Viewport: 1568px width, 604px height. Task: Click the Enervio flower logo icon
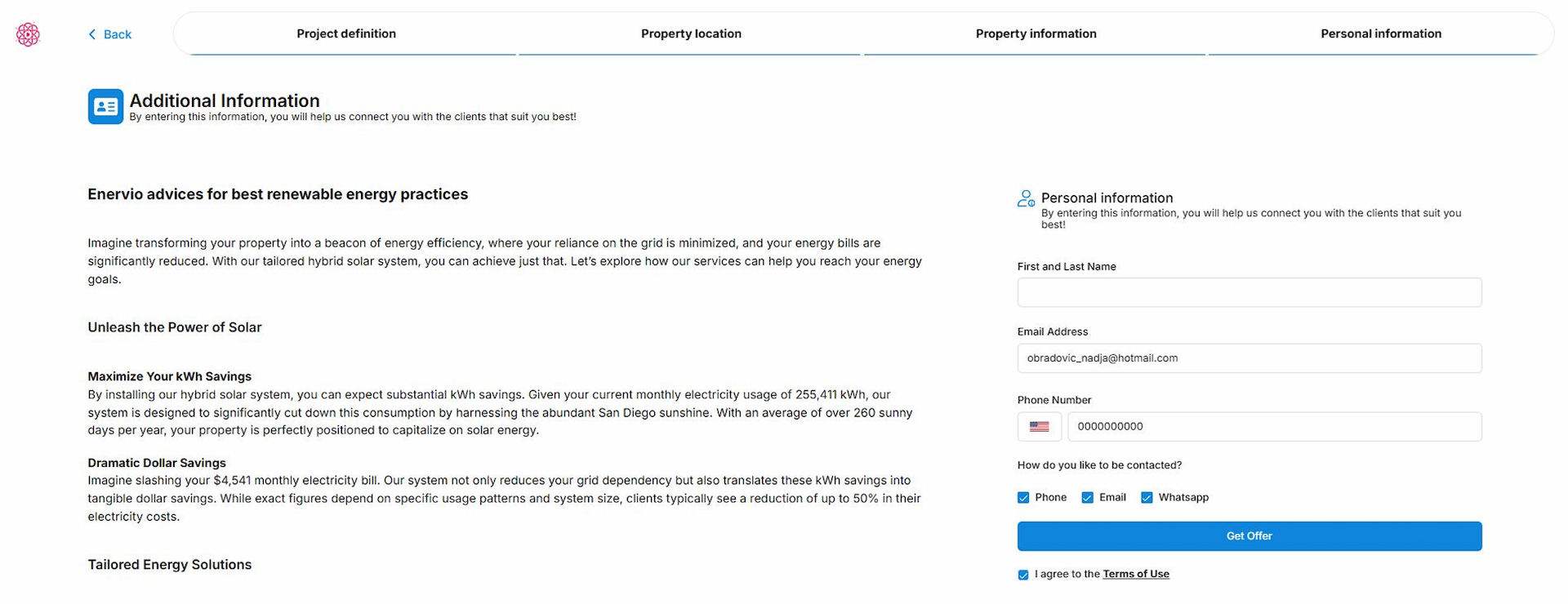(x=28, y=34)
